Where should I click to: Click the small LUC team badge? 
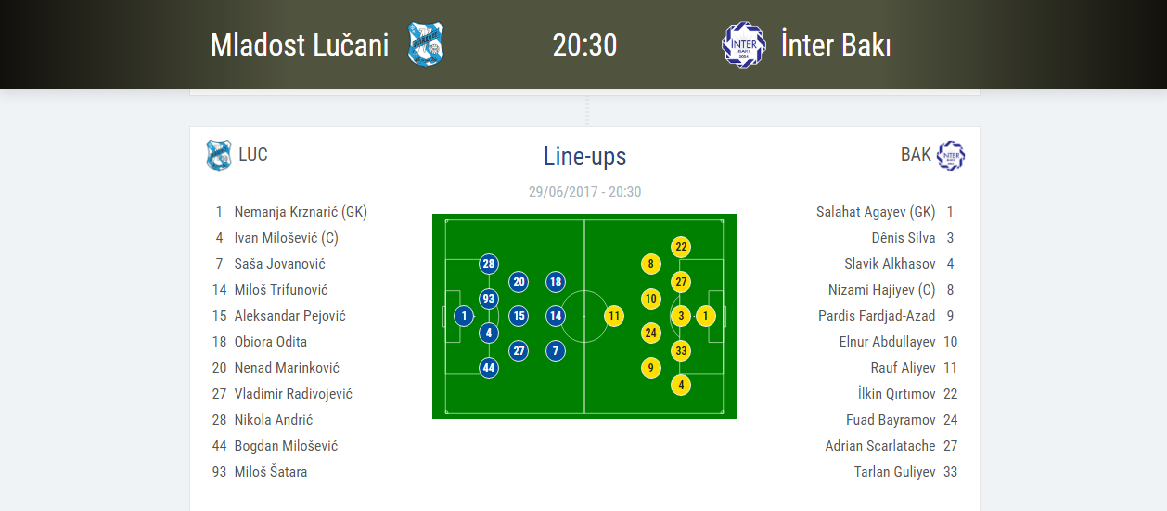[x=218, y=155]
